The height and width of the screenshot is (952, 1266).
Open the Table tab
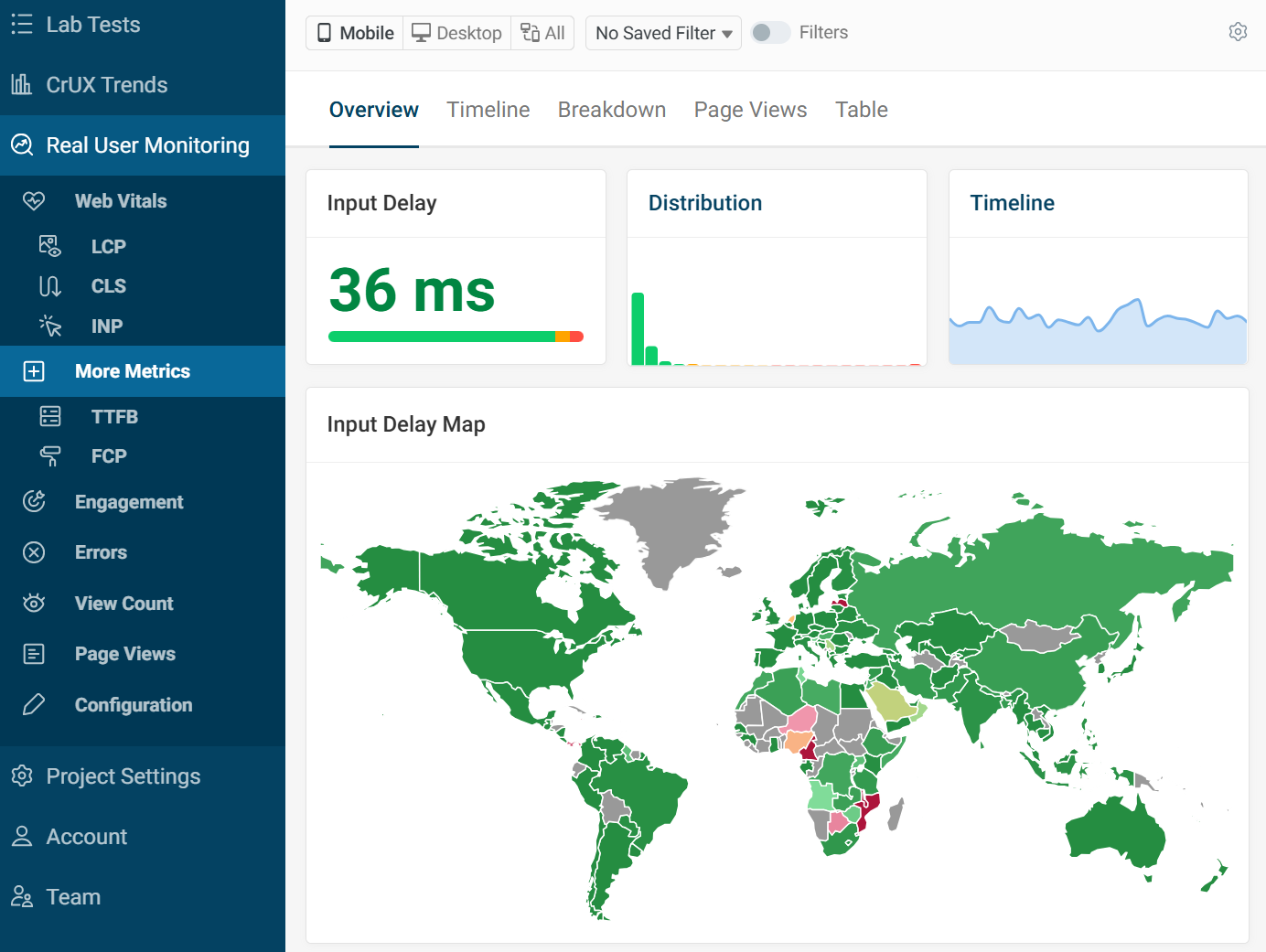click(x=861, y=109)
